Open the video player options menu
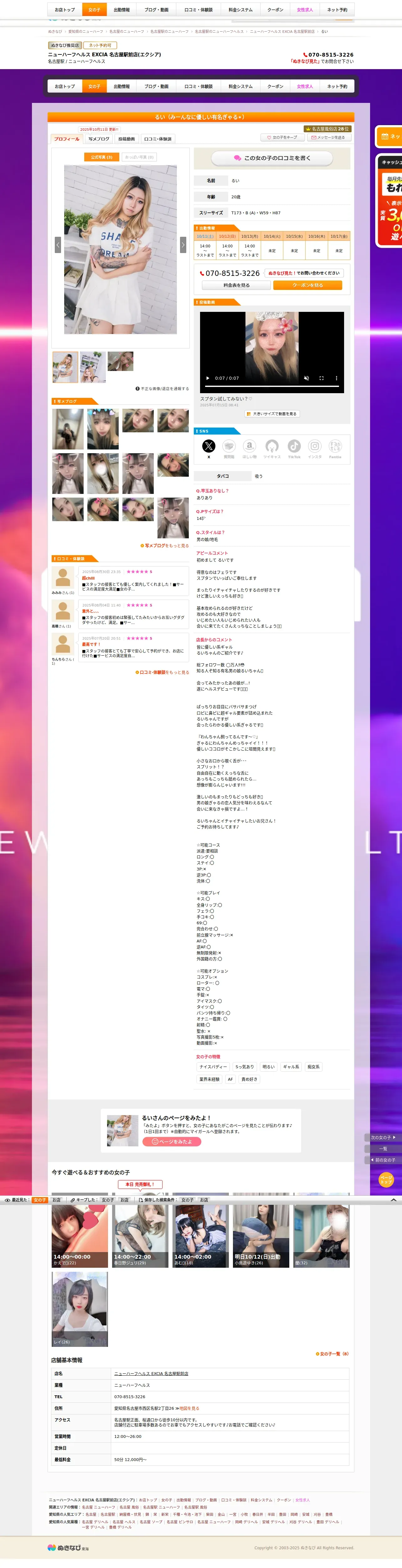Viewport: 402px width, 1568px height. tap(336, 378)
